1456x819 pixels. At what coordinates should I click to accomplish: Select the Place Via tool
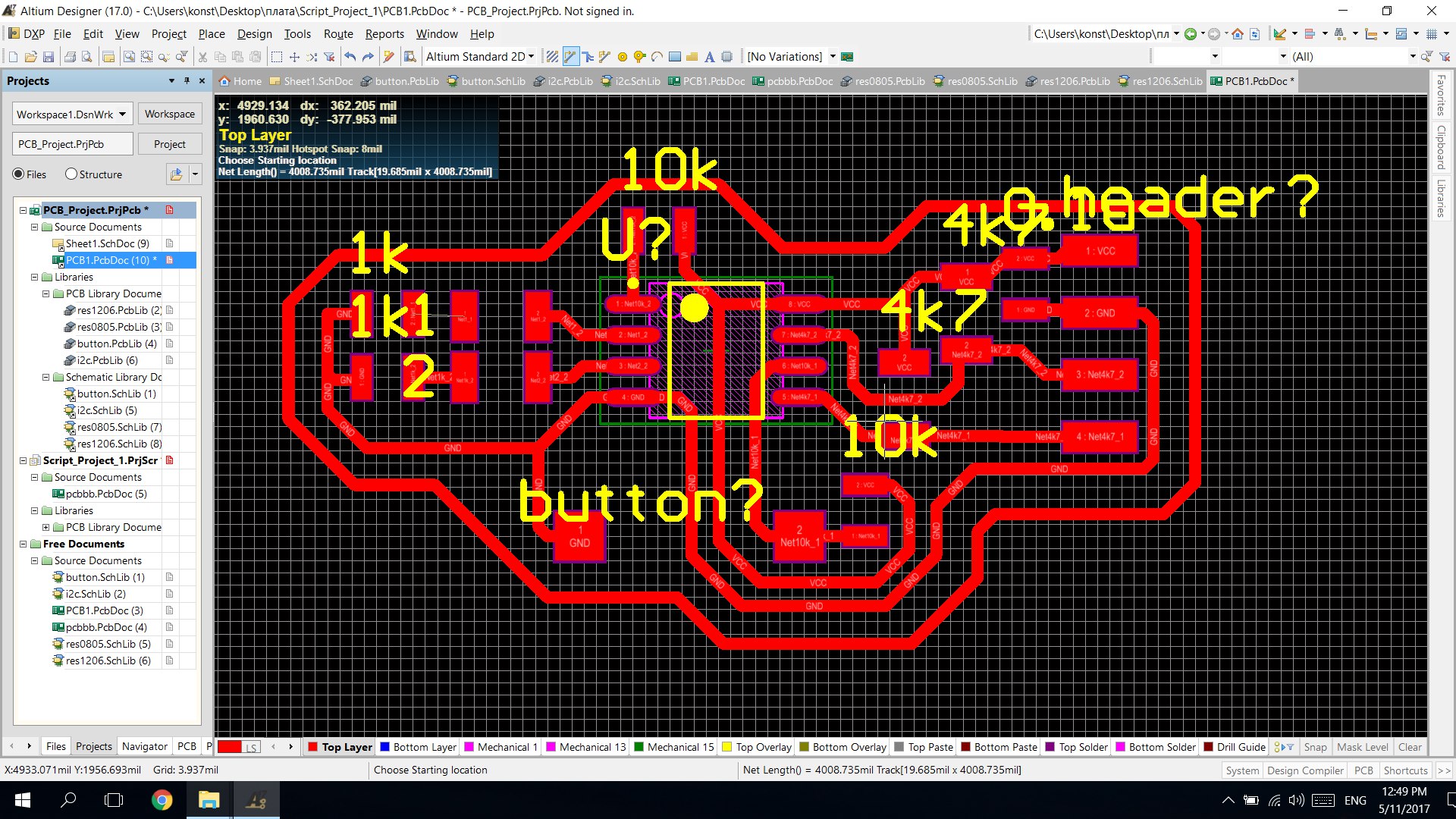640,57
